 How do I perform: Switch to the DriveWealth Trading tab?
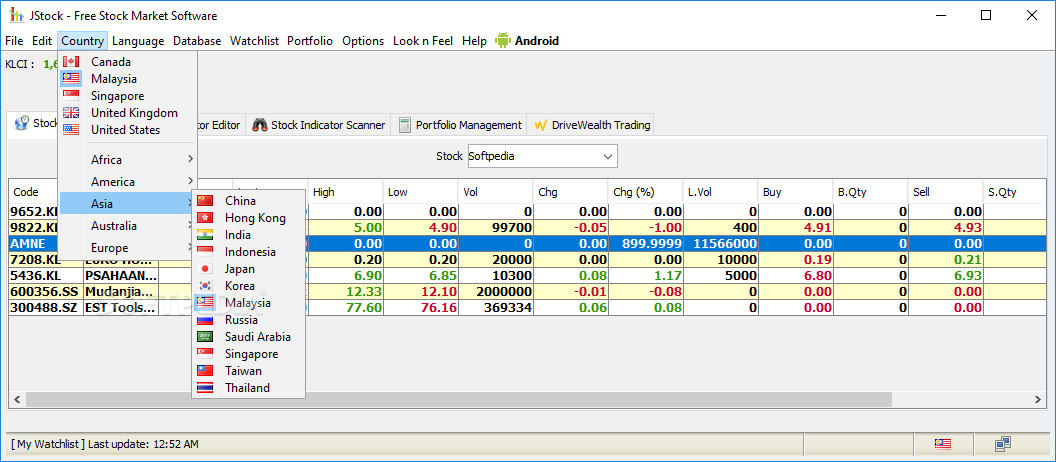592,125
